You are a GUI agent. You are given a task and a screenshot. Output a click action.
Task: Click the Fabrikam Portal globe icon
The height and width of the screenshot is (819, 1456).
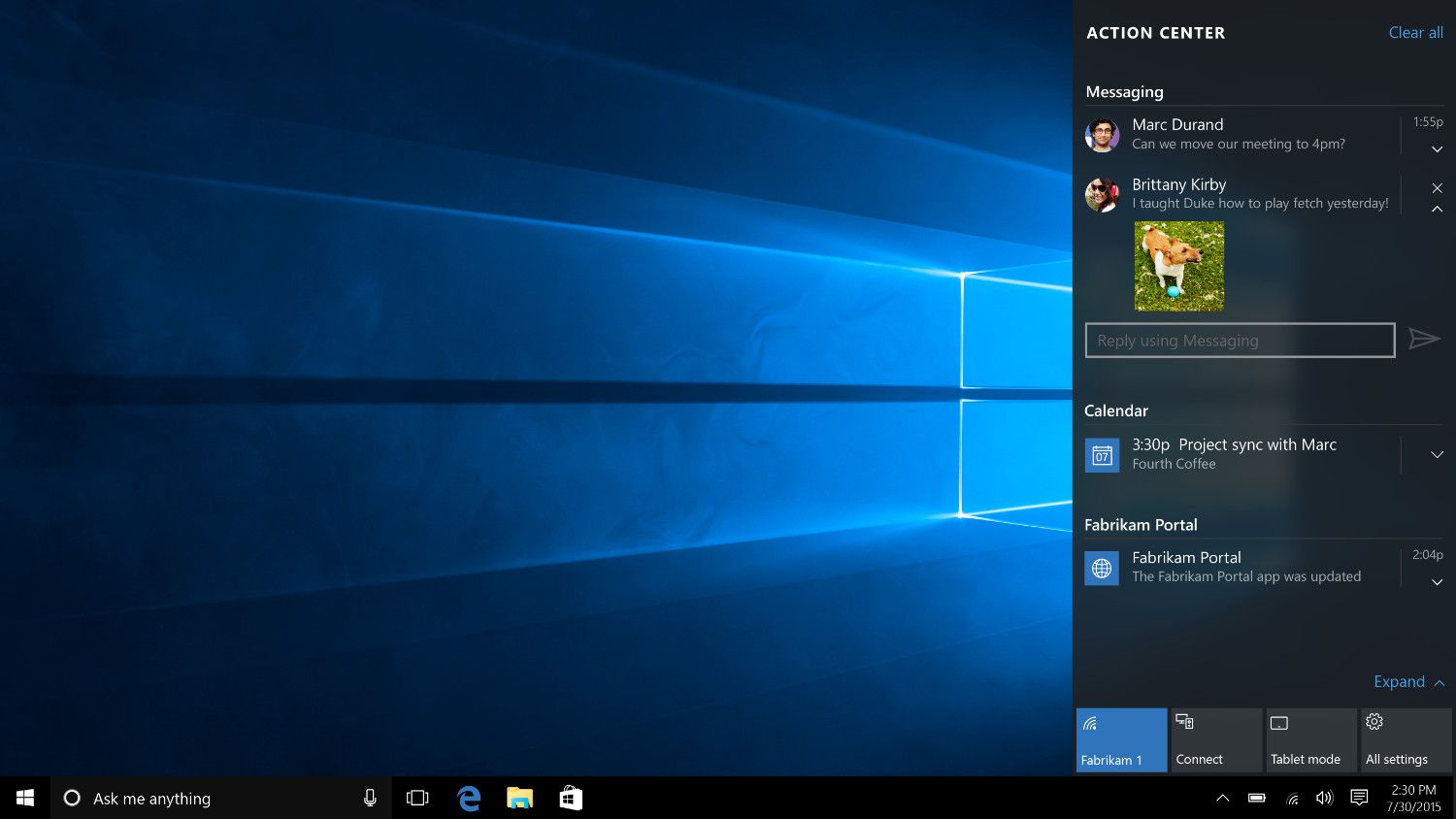(1102, 568)
